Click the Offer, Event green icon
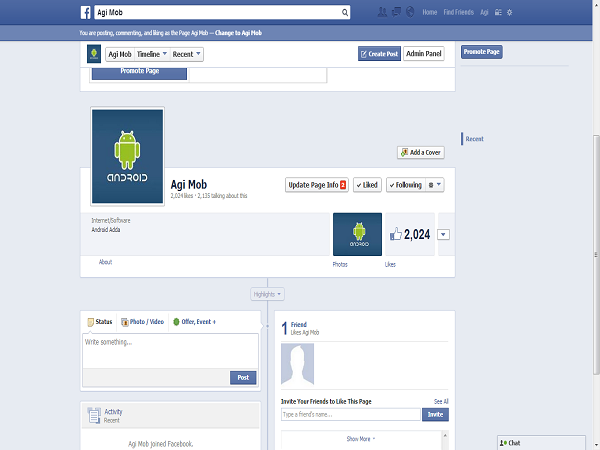600x450 pixels. pyautogui.click(x=176, y=321)
